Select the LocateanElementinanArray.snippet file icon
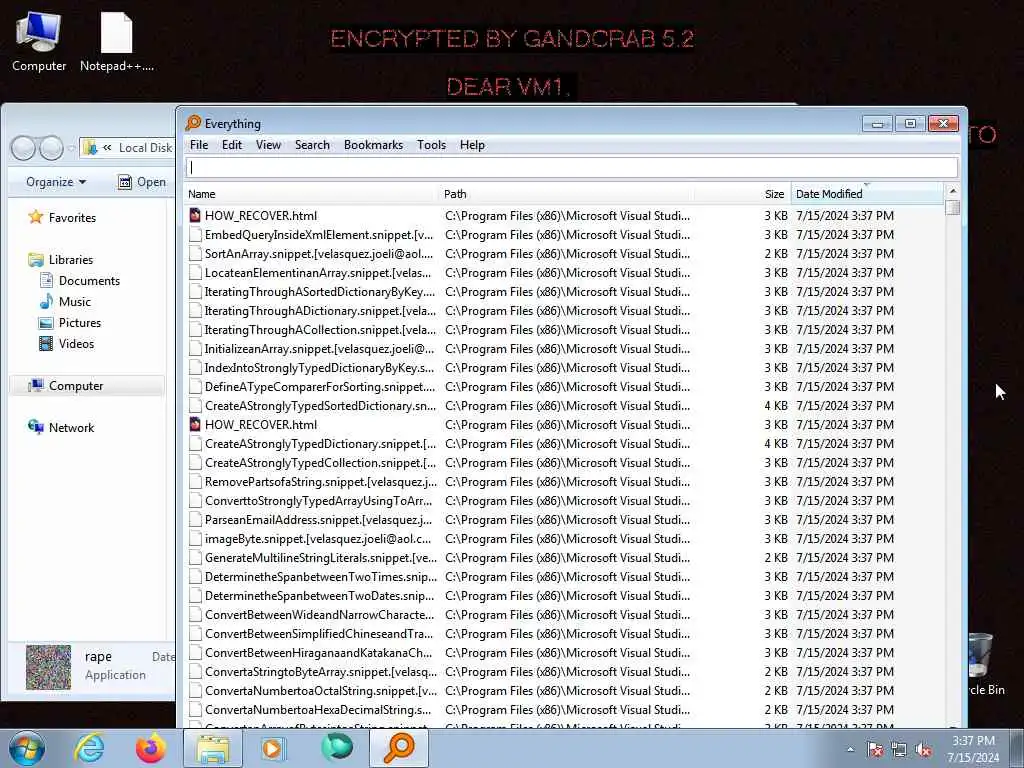 (195, 272)
